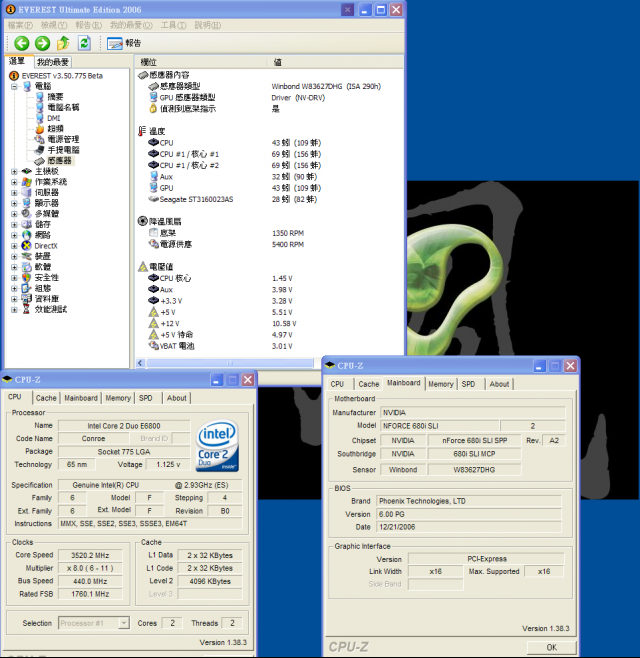Select the 選單 tab in EVEREST sidebar
The height and width of the screenshot is (658, 640).
(17, 61)
